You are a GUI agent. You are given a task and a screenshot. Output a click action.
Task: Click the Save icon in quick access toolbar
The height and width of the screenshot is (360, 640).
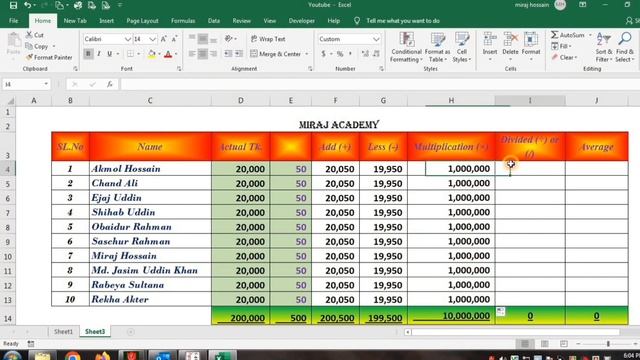(13, 5)
